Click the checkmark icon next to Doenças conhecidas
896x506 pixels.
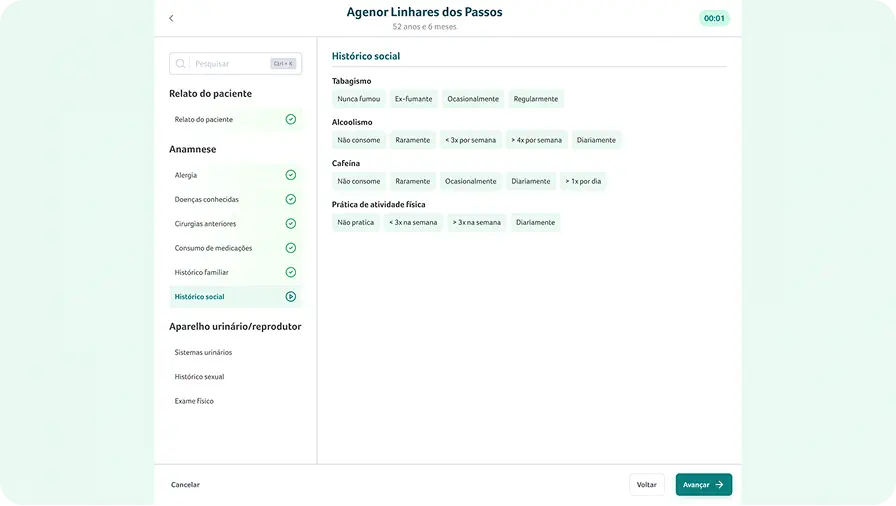[291, 199]
